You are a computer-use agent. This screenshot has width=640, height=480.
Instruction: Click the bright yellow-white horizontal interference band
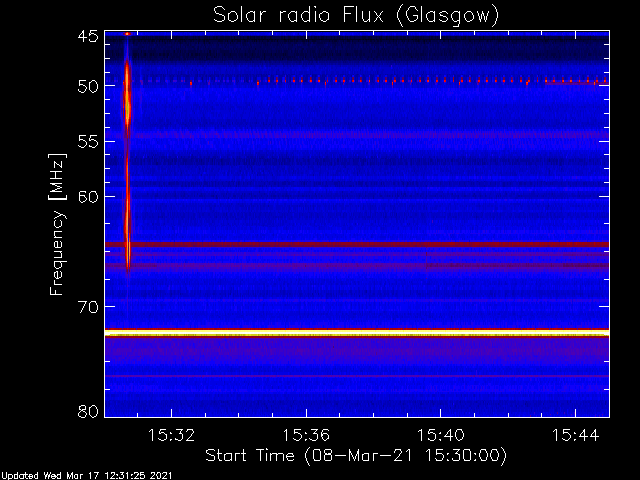coord(357,333)
